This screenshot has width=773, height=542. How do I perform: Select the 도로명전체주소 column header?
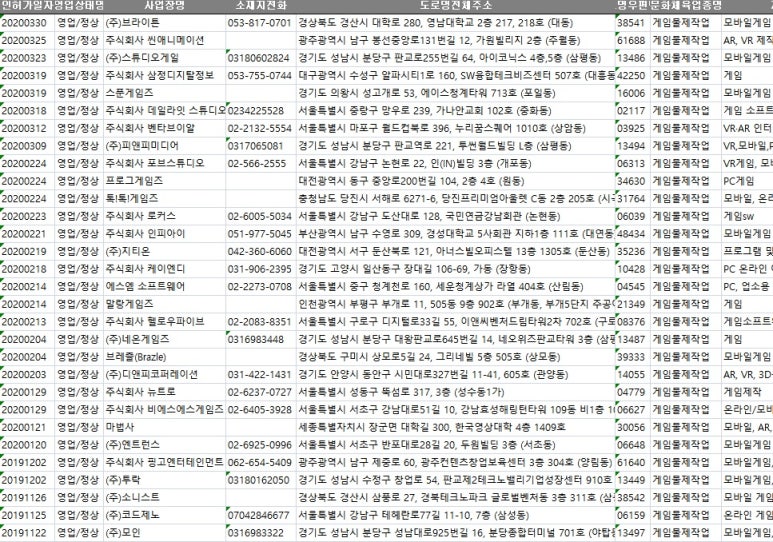coord(456,6)
